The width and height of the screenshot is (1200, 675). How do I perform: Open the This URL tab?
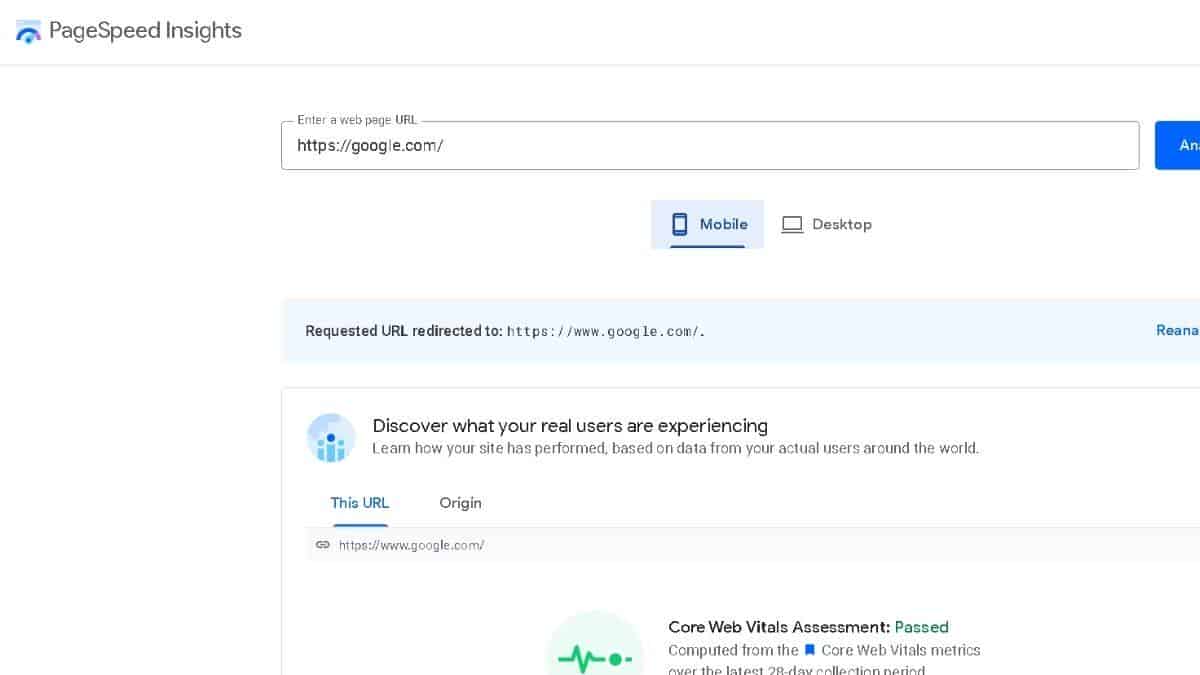360,503
